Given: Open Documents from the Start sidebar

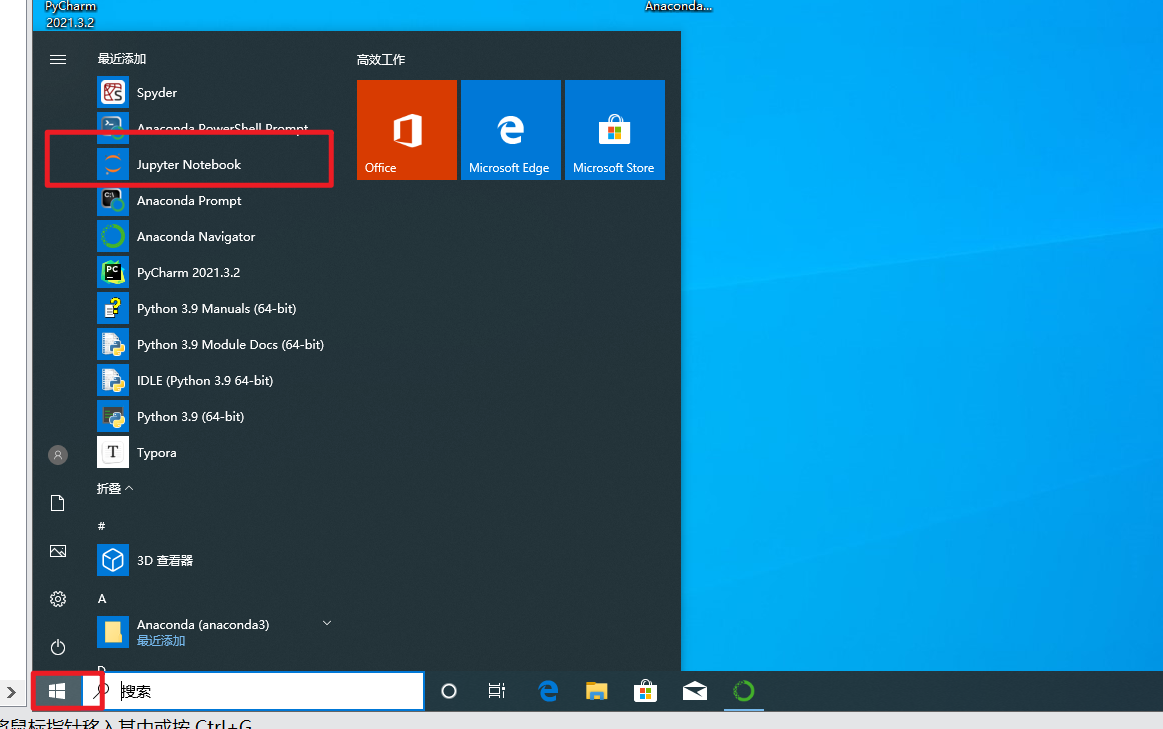Looking at the screenshot, I should (58, 504).
